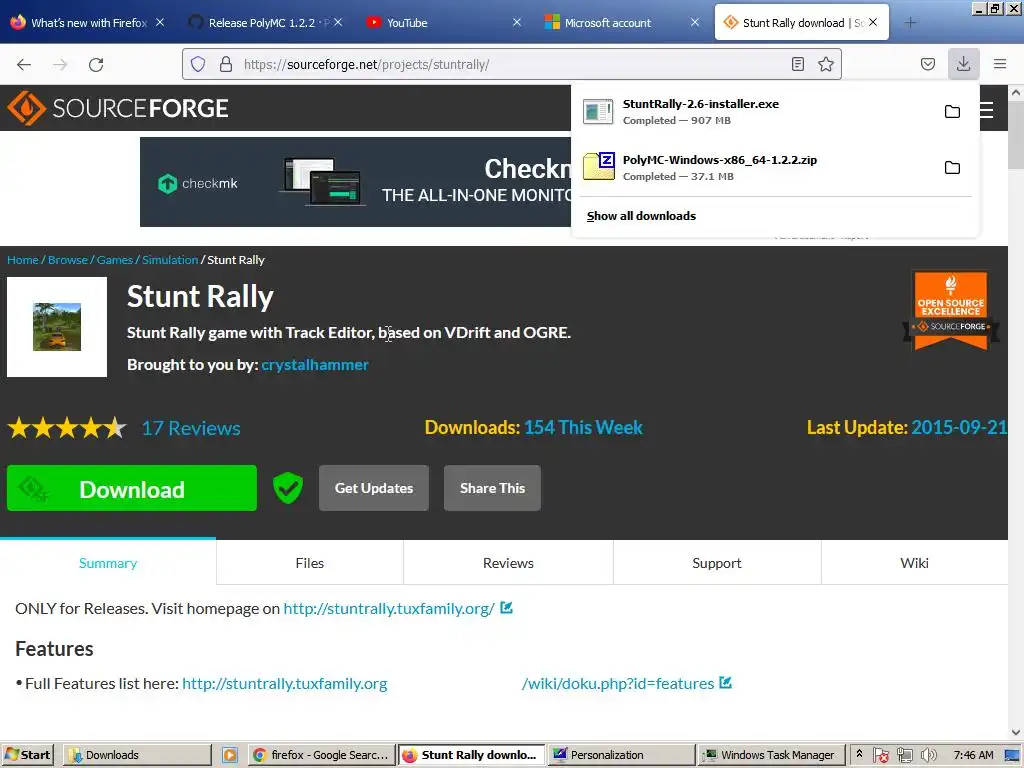1024x768 pixels.
Task: Click the Browse breadcrumb link
Action: click(x=68, y=260)
